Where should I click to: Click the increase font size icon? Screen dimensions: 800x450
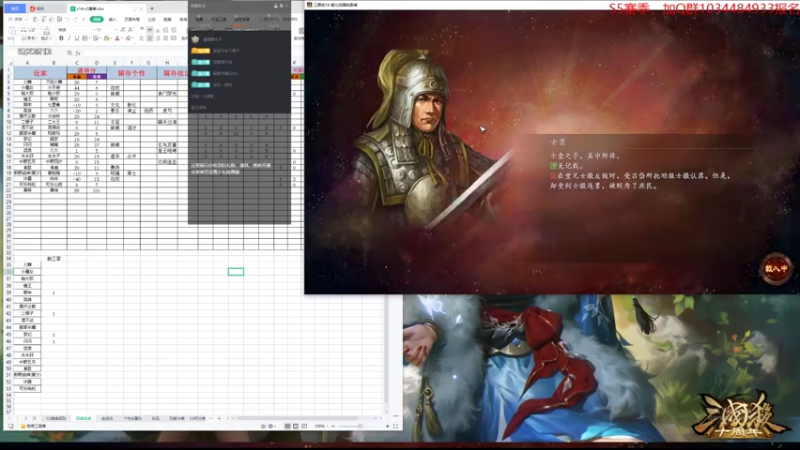pos(122,30)
